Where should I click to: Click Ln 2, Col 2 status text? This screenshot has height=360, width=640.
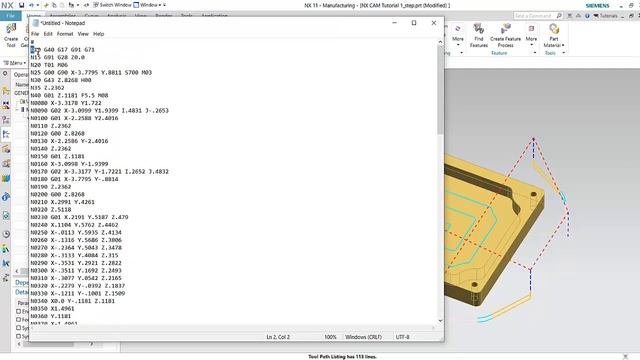tap(278, 337)
